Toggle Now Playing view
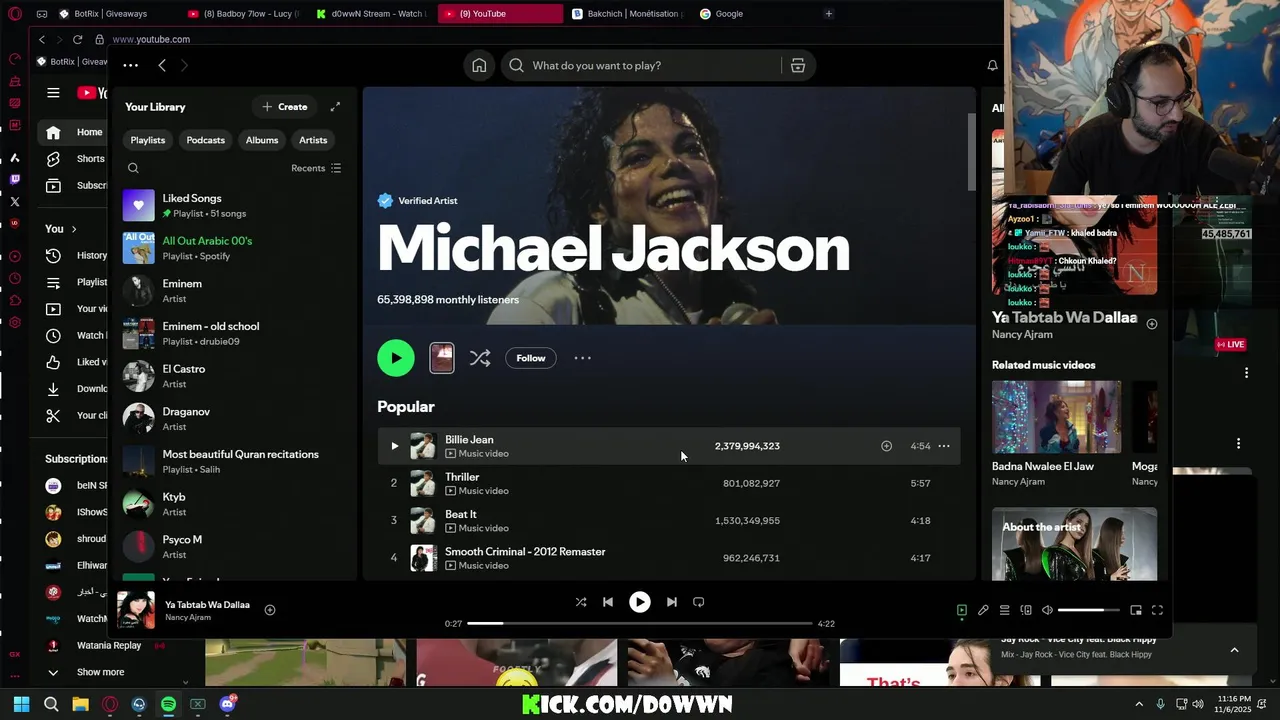Viewport: 1280px width, 720px height. 962,610
